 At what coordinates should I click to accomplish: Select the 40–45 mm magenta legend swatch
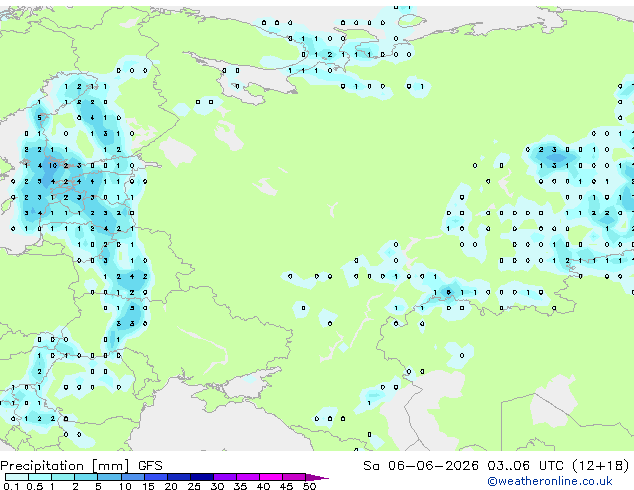coord(271,477)
